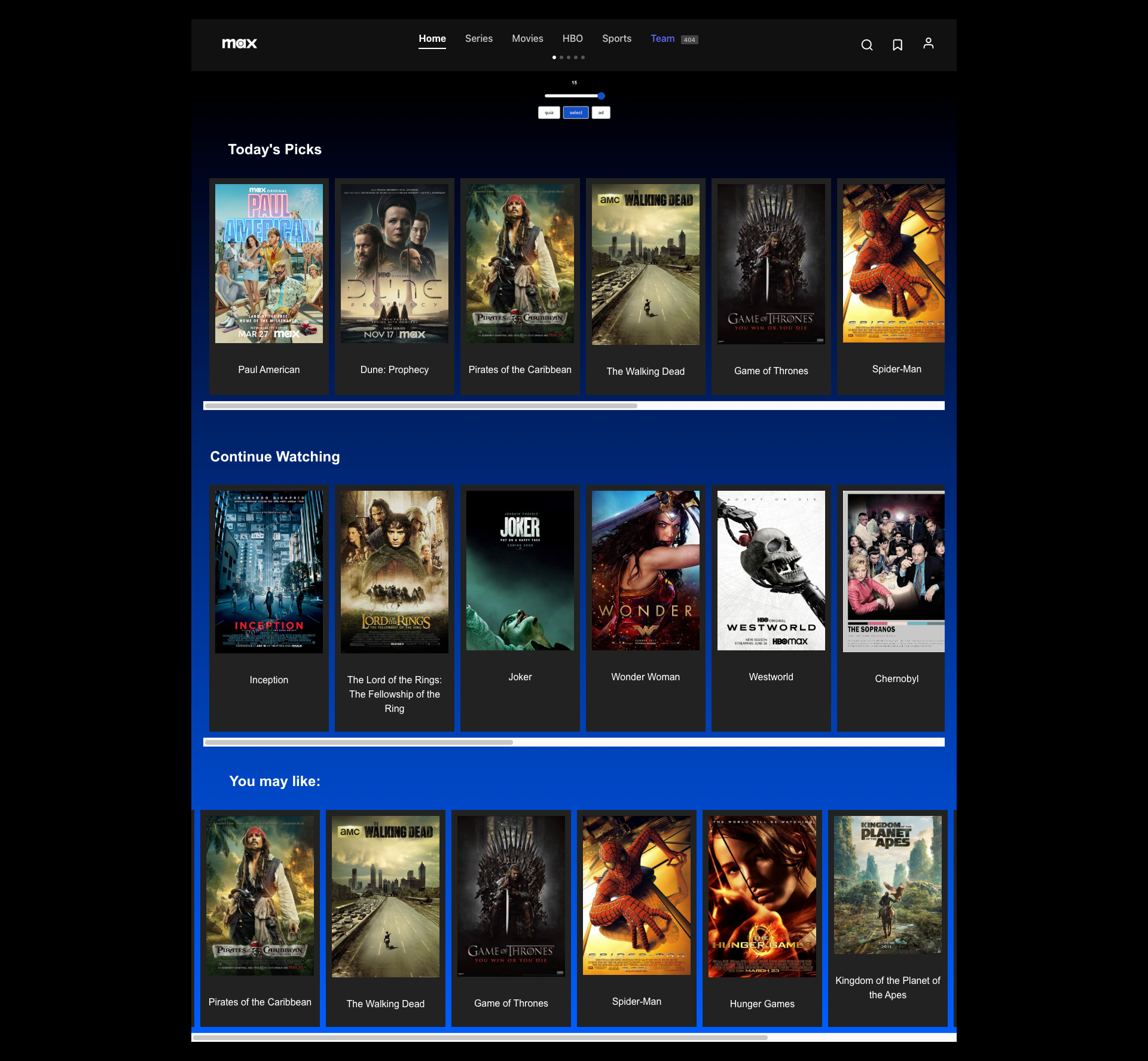Click the bookmark watchlist icon
The width and height of the screenshot is (1148, 1061).
(x=897, y=45)
